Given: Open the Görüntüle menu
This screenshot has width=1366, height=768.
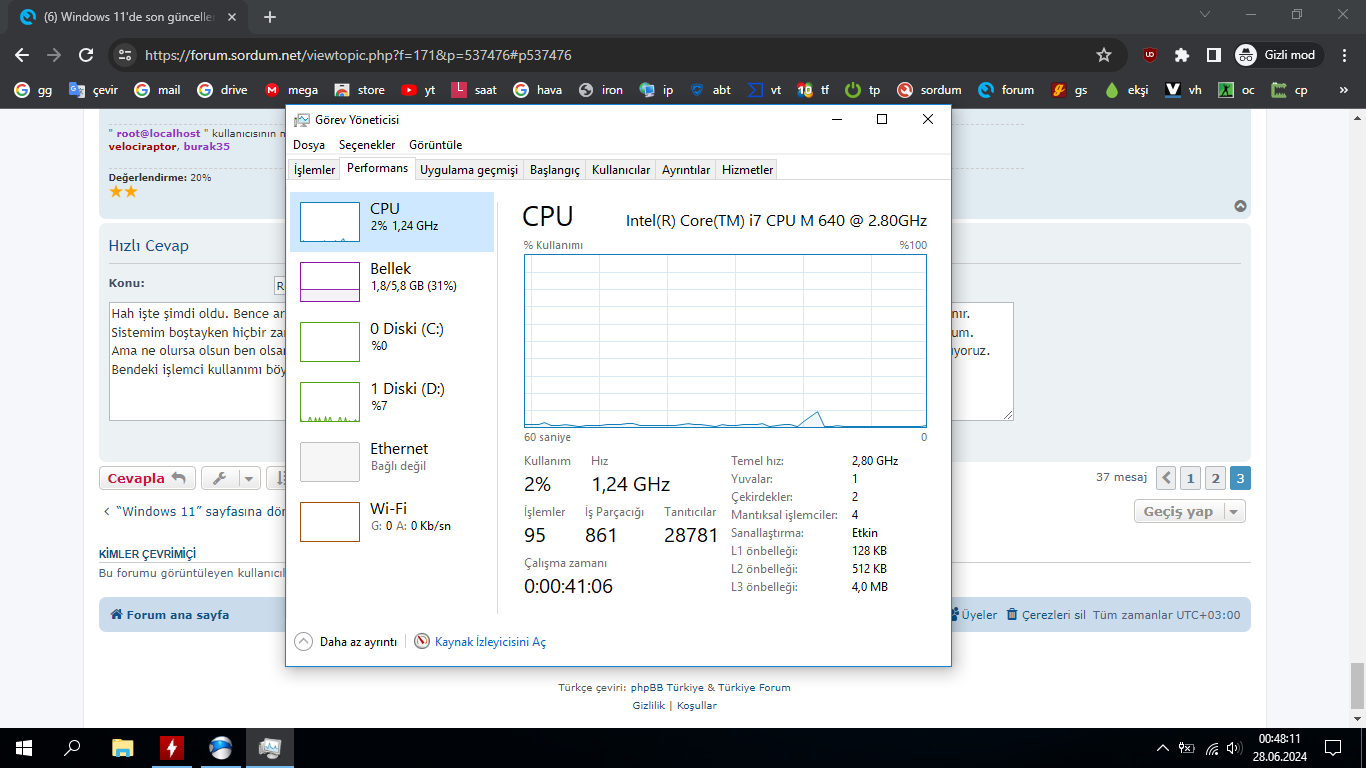Looking at the screenshot, I should pos(436,145).
